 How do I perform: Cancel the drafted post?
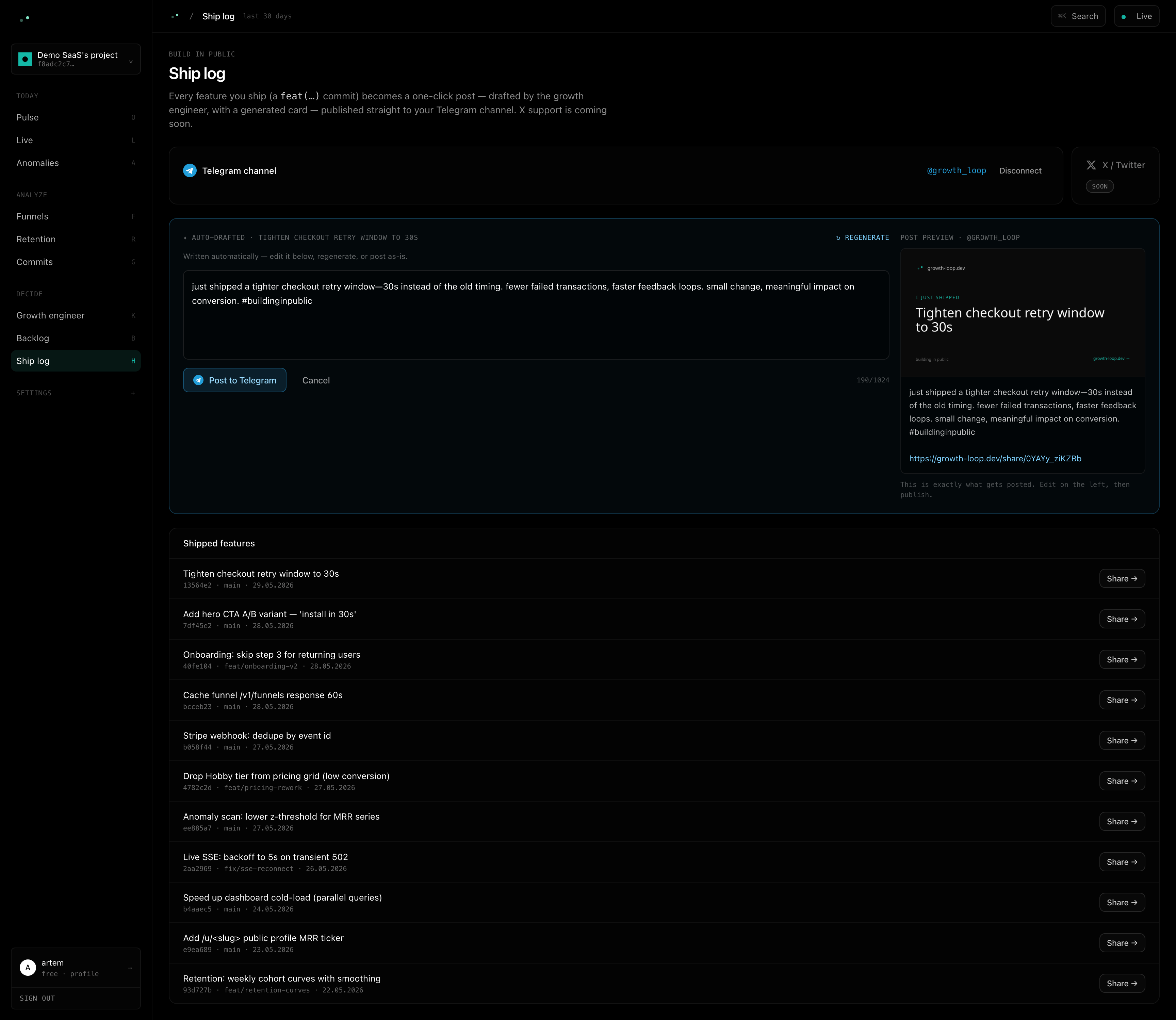316,380
